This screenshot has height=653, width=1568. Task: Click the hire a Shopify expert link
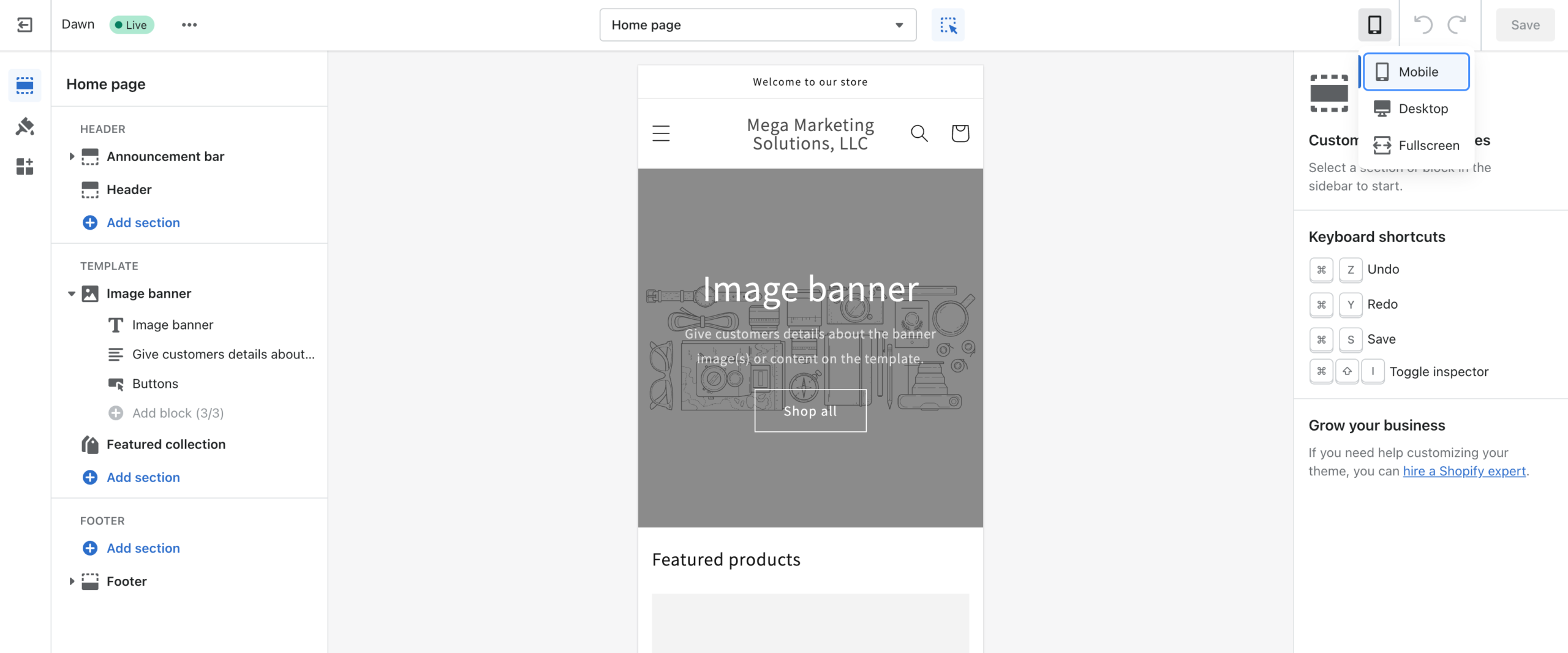coord(1464,471)
